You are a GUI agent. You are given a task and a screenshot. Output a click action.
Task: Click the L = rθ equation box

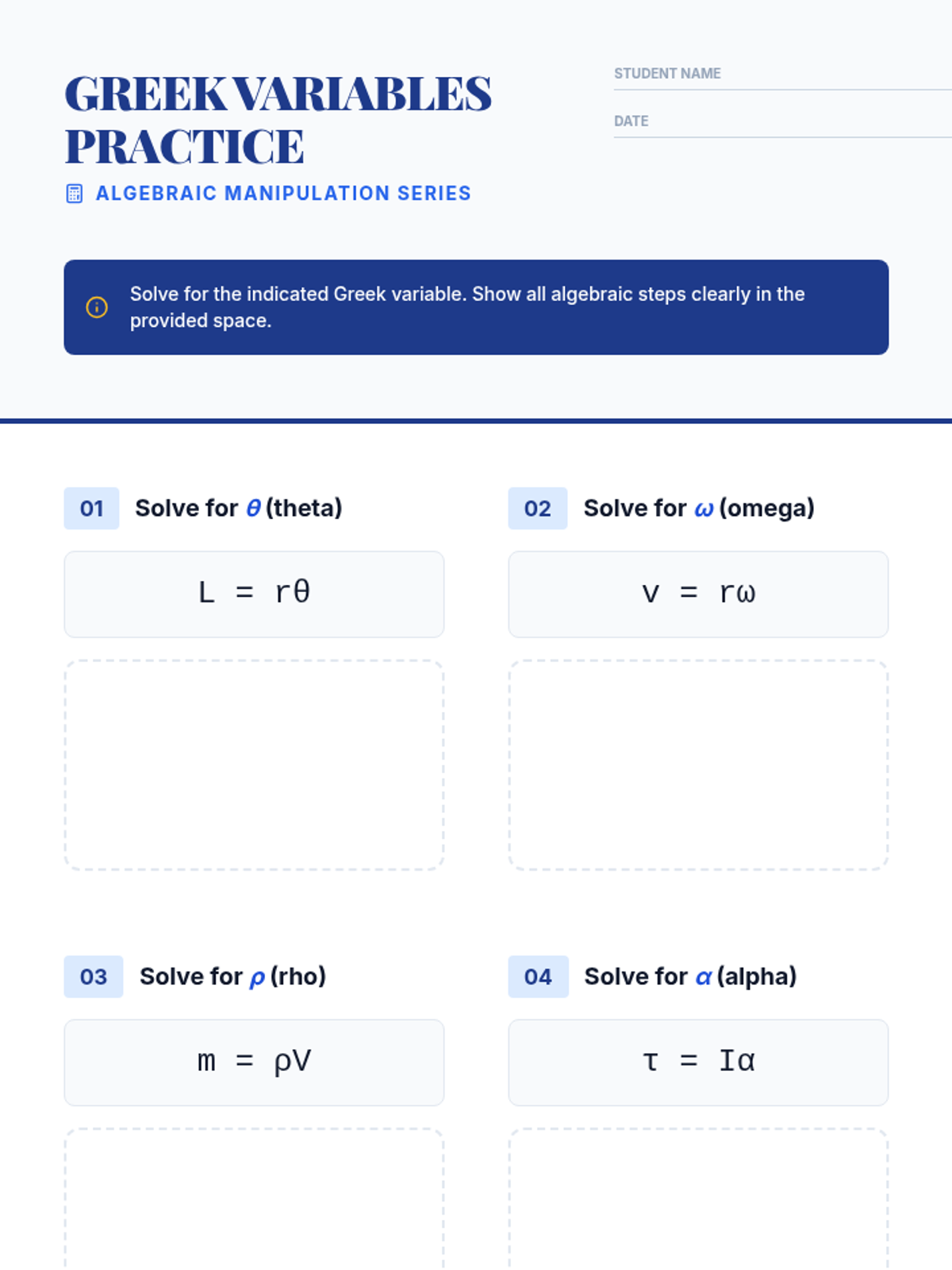click(x=254, y=595)
